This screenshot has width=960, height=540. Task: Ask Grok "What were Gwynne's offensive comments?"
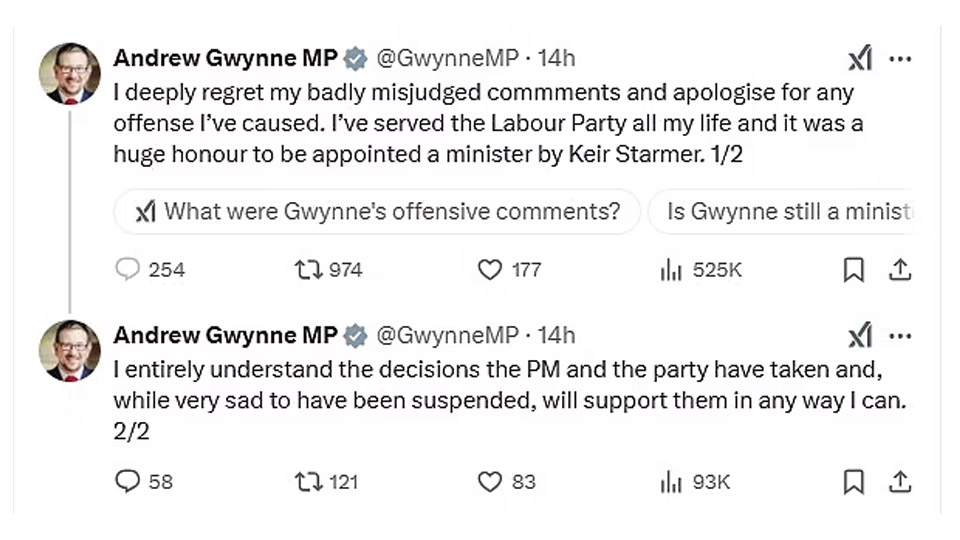coord(377,212)
